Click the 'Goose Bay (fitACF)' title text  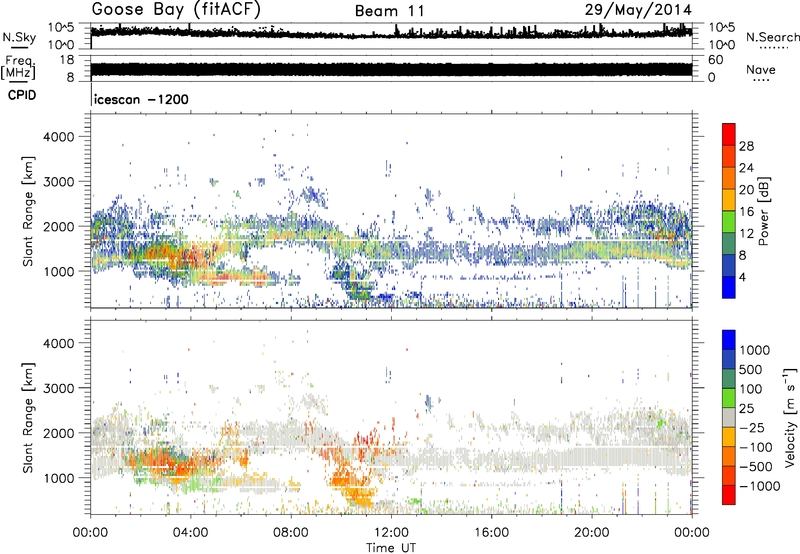[177, 9]
